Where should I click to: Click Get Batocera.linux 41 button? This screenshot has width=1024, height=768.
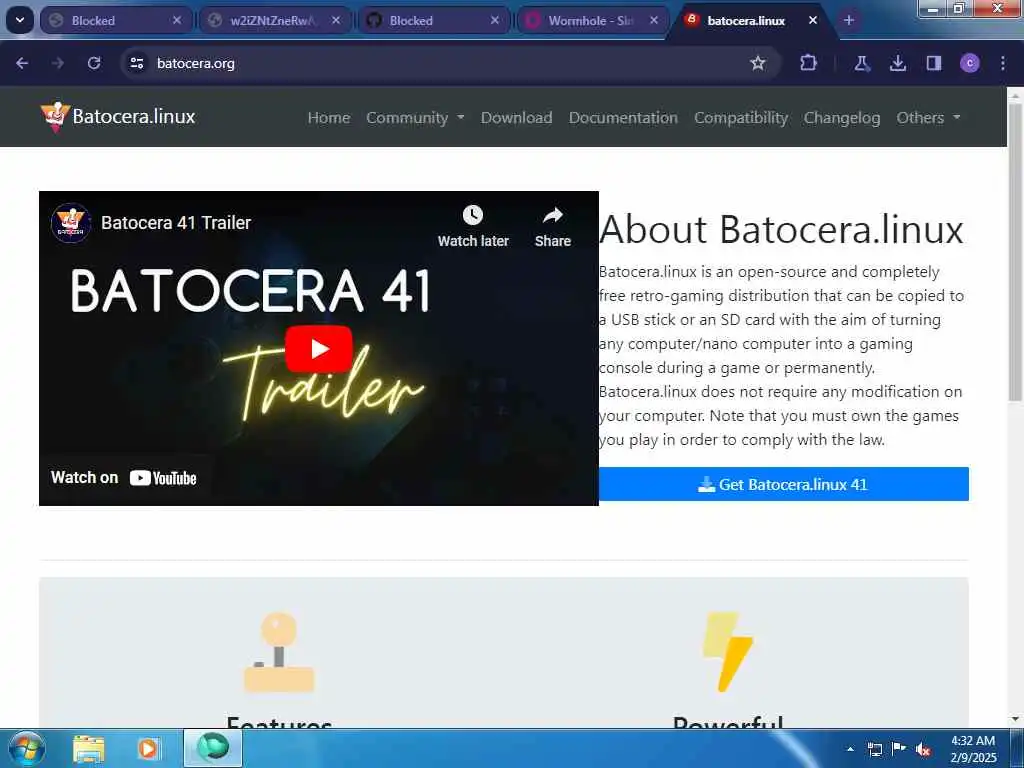point(784,484)
